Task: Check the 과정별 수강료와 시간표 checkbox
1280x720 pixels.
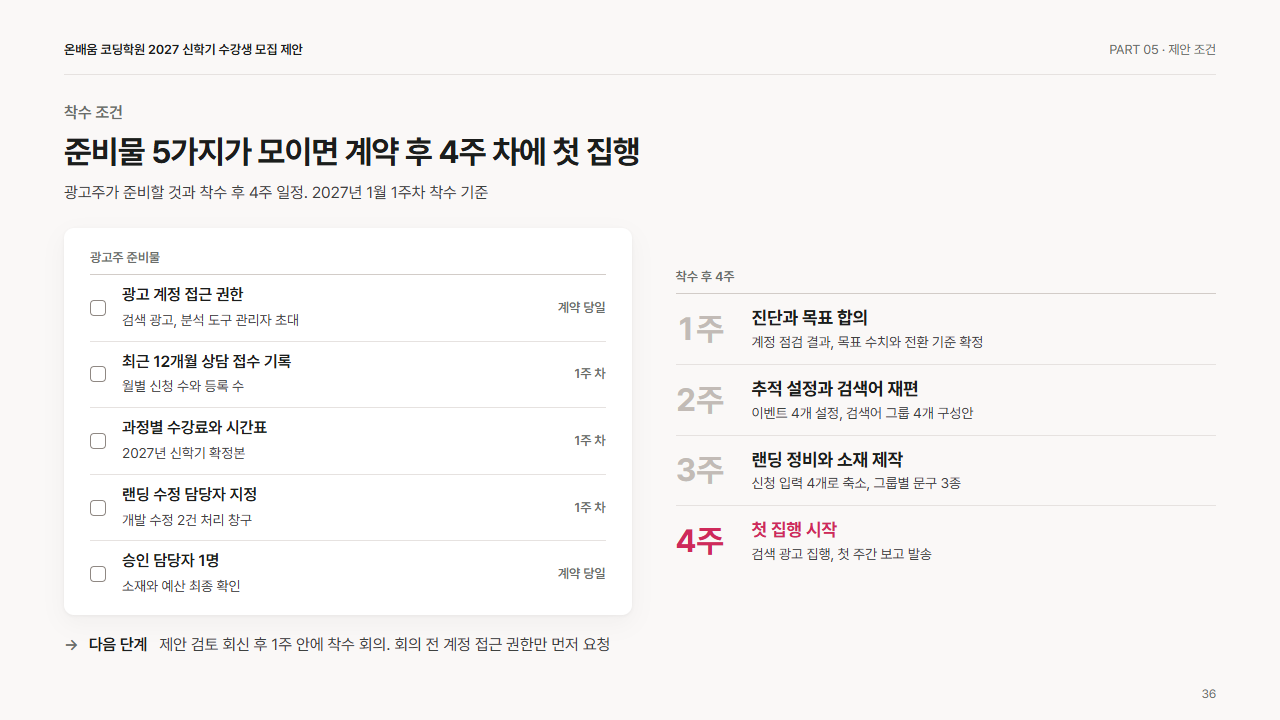Action: 98,441
